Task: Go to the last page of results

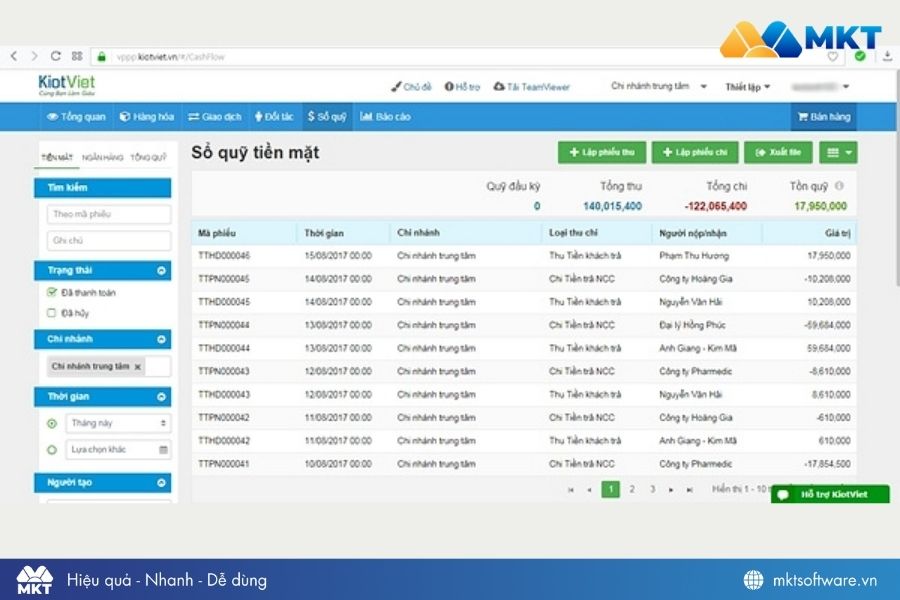Action: tap(689, 490)
